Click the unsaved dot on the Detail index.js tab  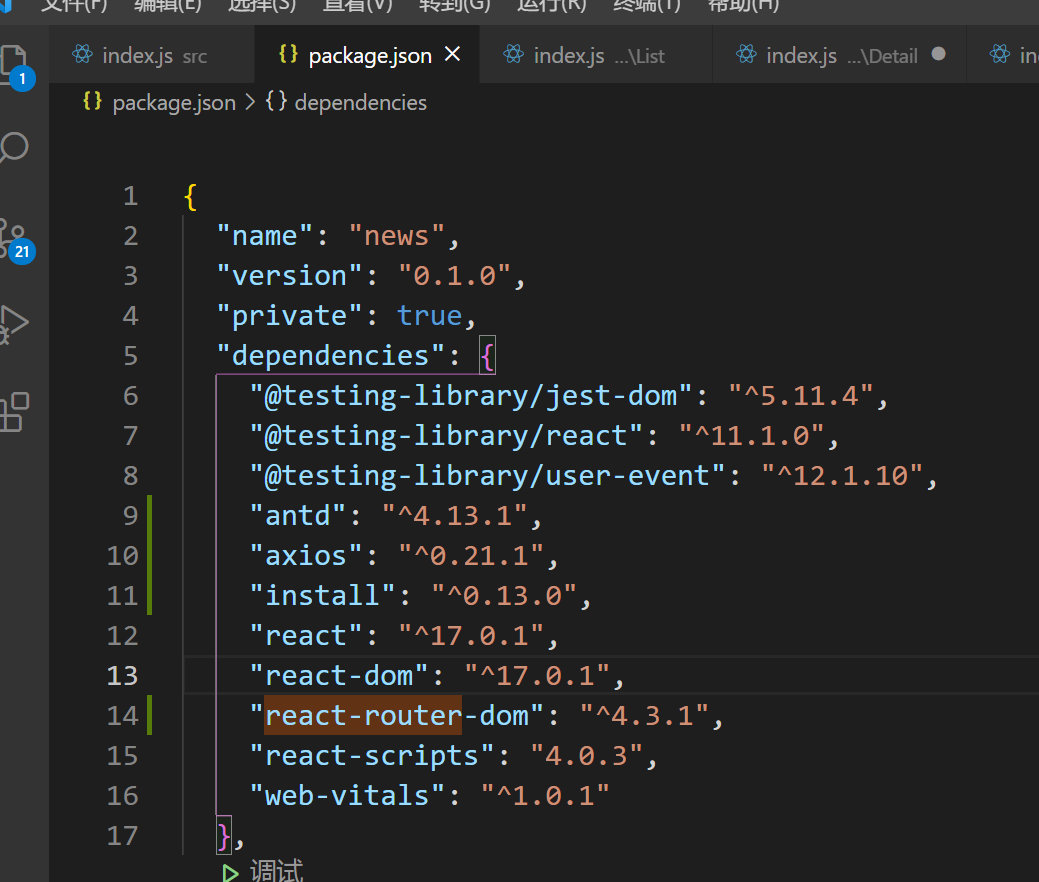point(938,54)
